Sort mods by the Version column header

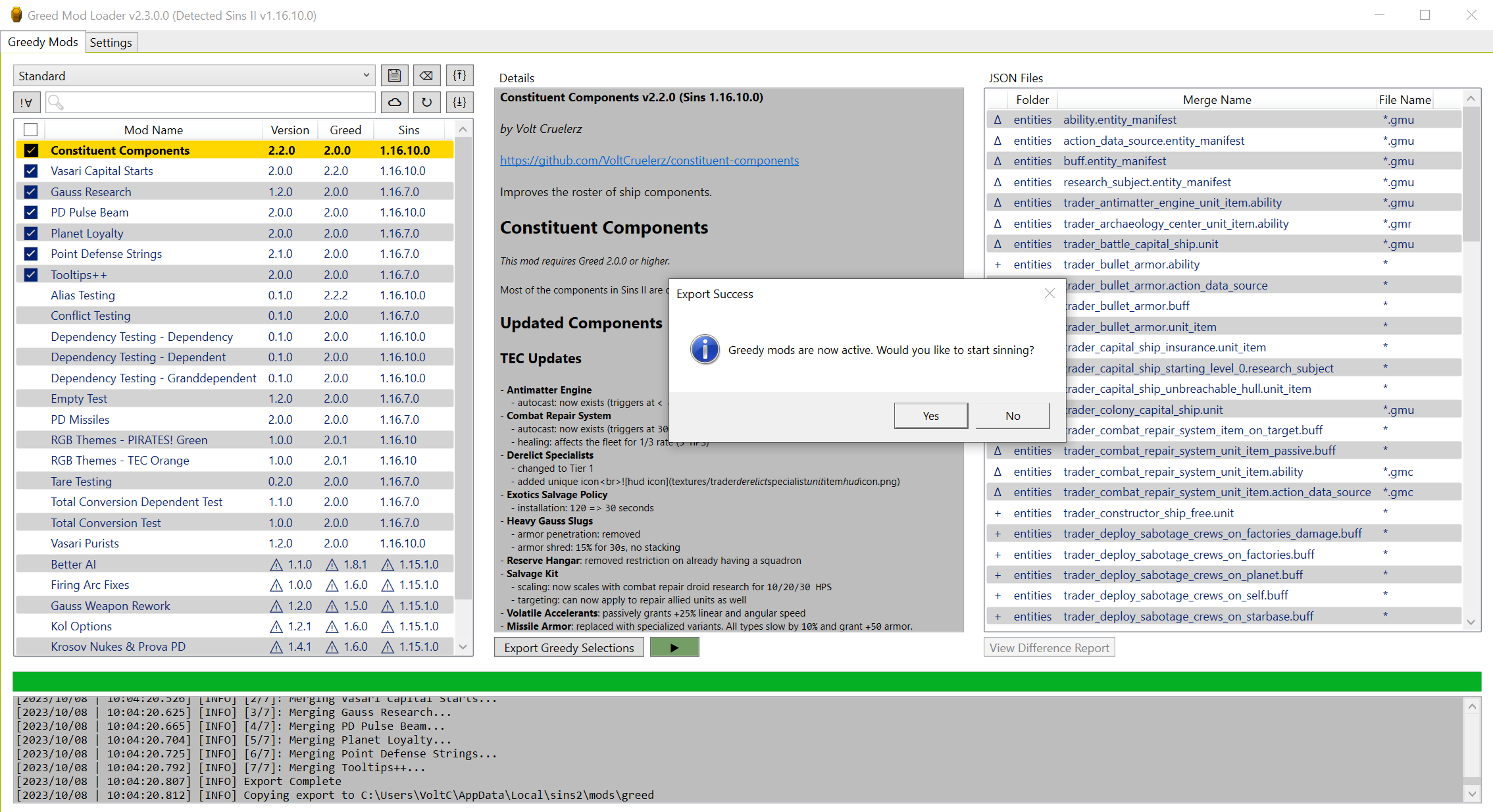[x=290, y=130]
